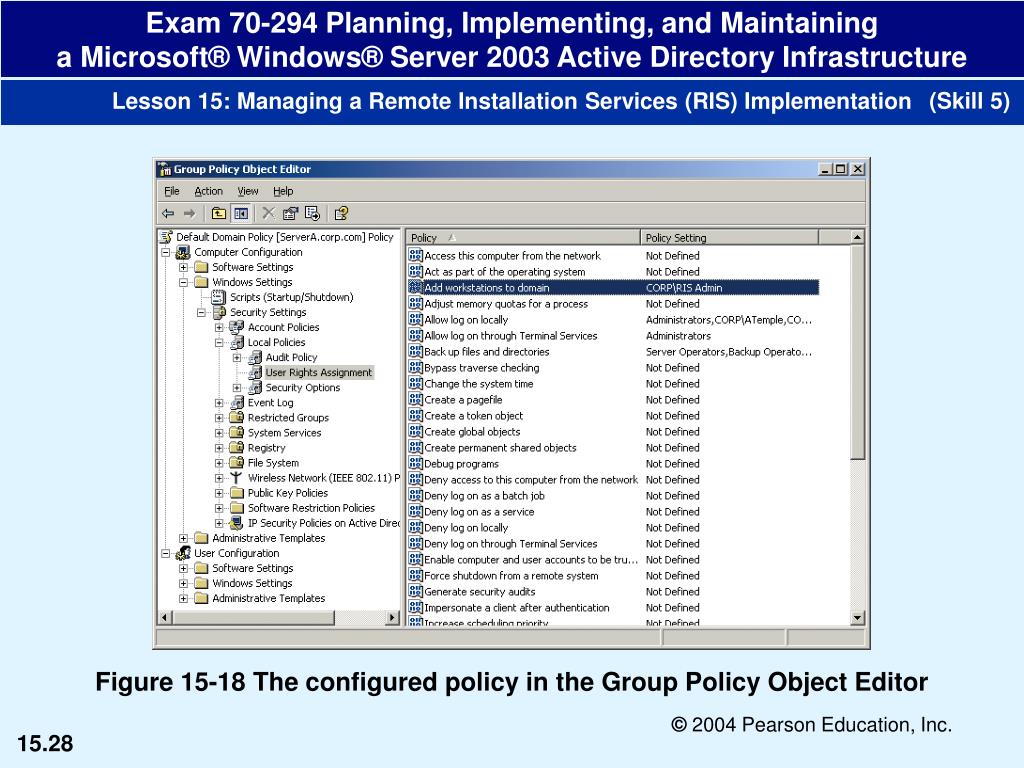This screenshot has height=768, width=1024.
Task: Select Impersonate a client after authentication
Action: point(613,607)
